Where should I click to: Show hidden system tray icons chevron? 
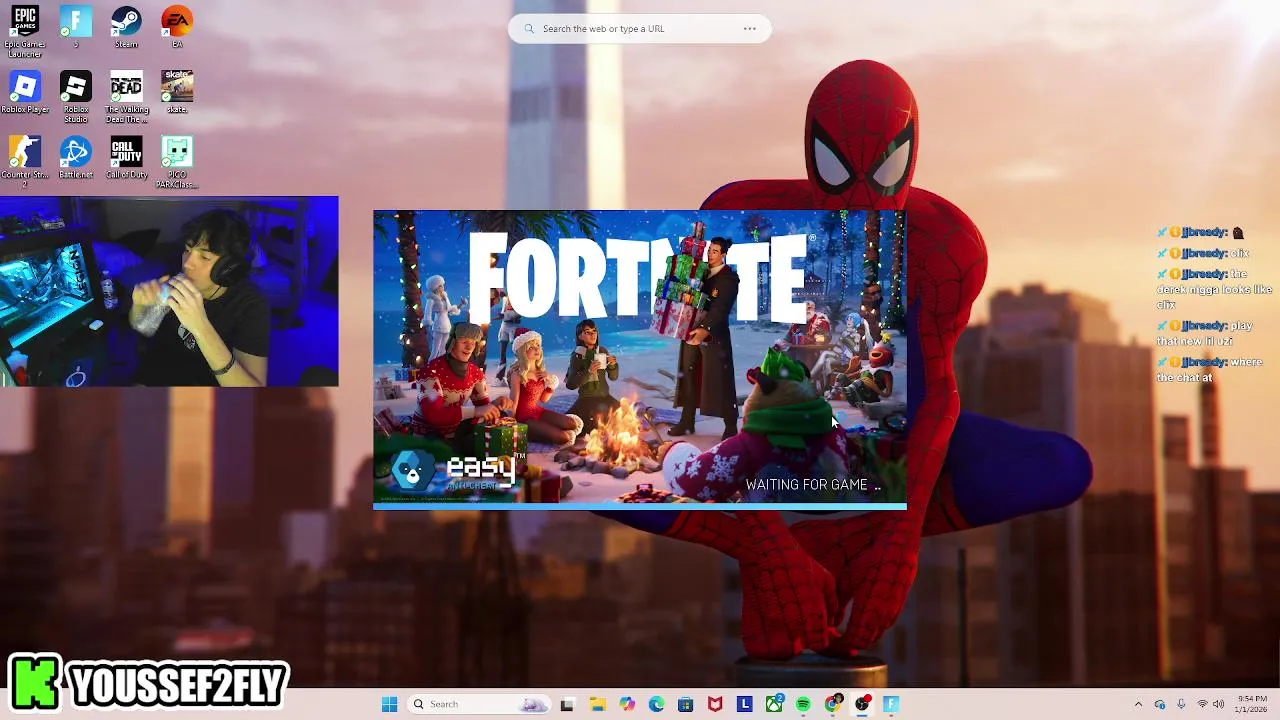click(1138, 704)
